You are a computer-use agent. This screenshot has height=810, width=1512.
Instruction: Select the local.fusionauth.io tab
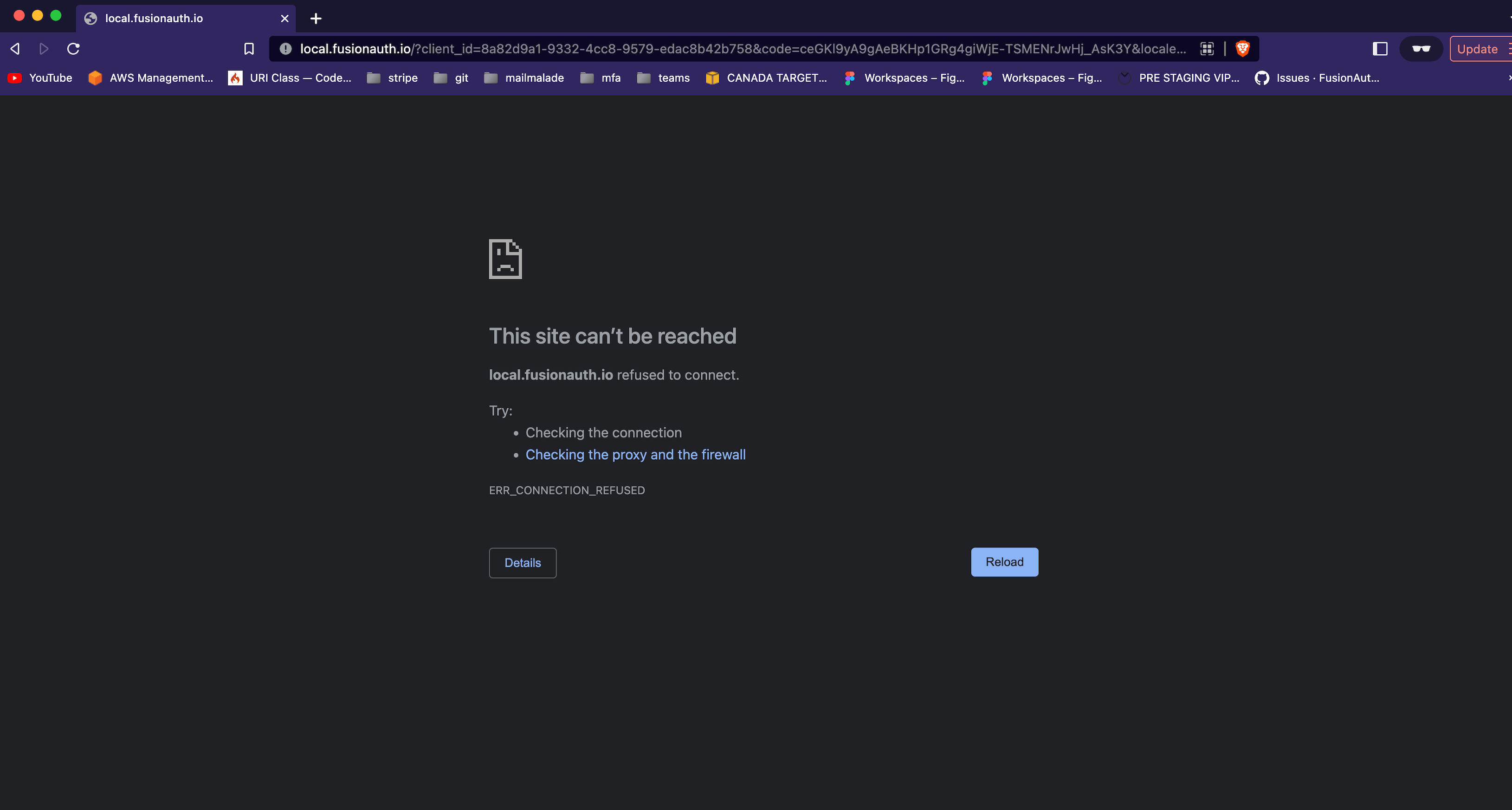(x=186, y=18)
